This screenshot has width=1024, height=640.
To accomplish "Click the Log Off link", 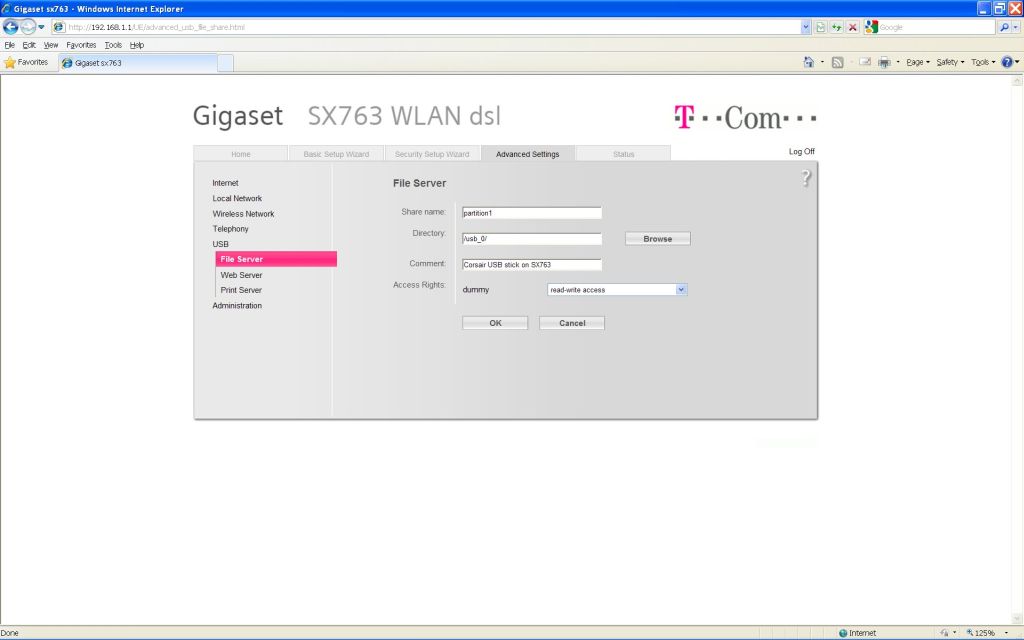I will [801, 152].
